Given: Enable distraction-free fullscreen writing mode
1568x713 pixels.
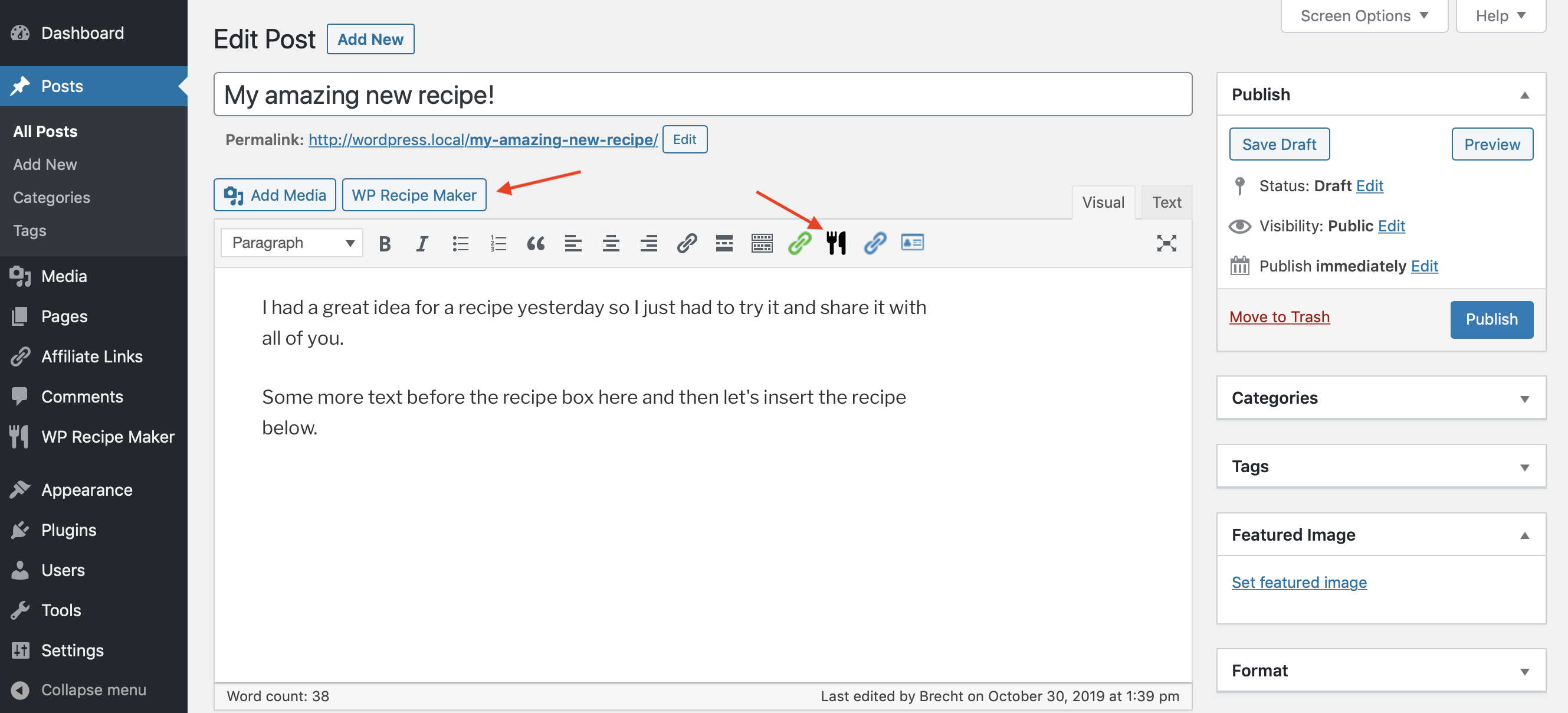Looking at the screenshot, I should click(x=1166, y=243).
